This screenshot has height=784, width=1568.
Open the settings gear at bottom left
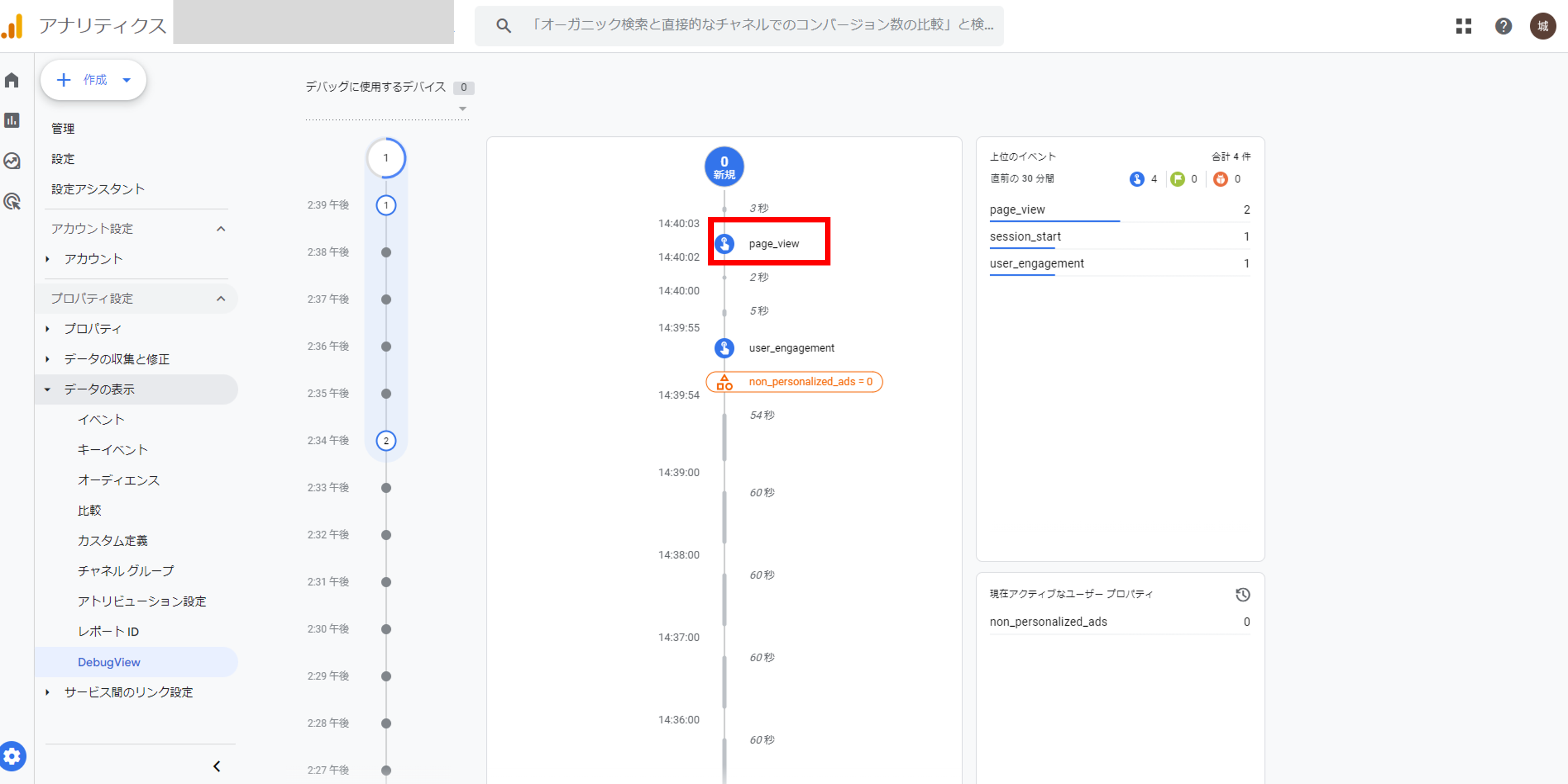[x=13, y=756]
